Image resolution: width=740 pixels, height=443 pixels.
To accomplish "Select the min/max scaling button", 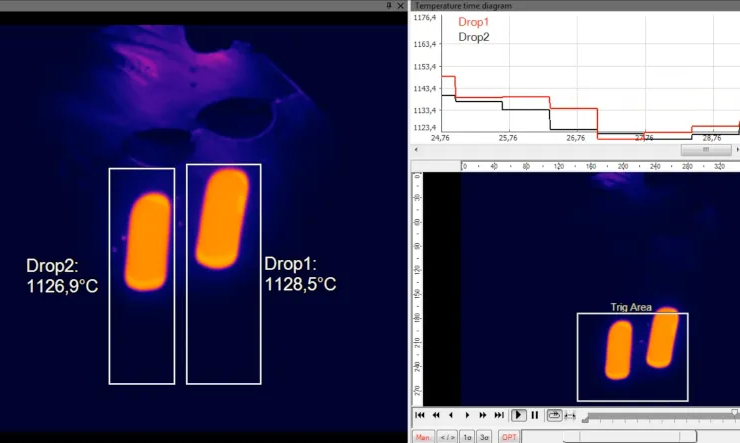I will (447, 437).
